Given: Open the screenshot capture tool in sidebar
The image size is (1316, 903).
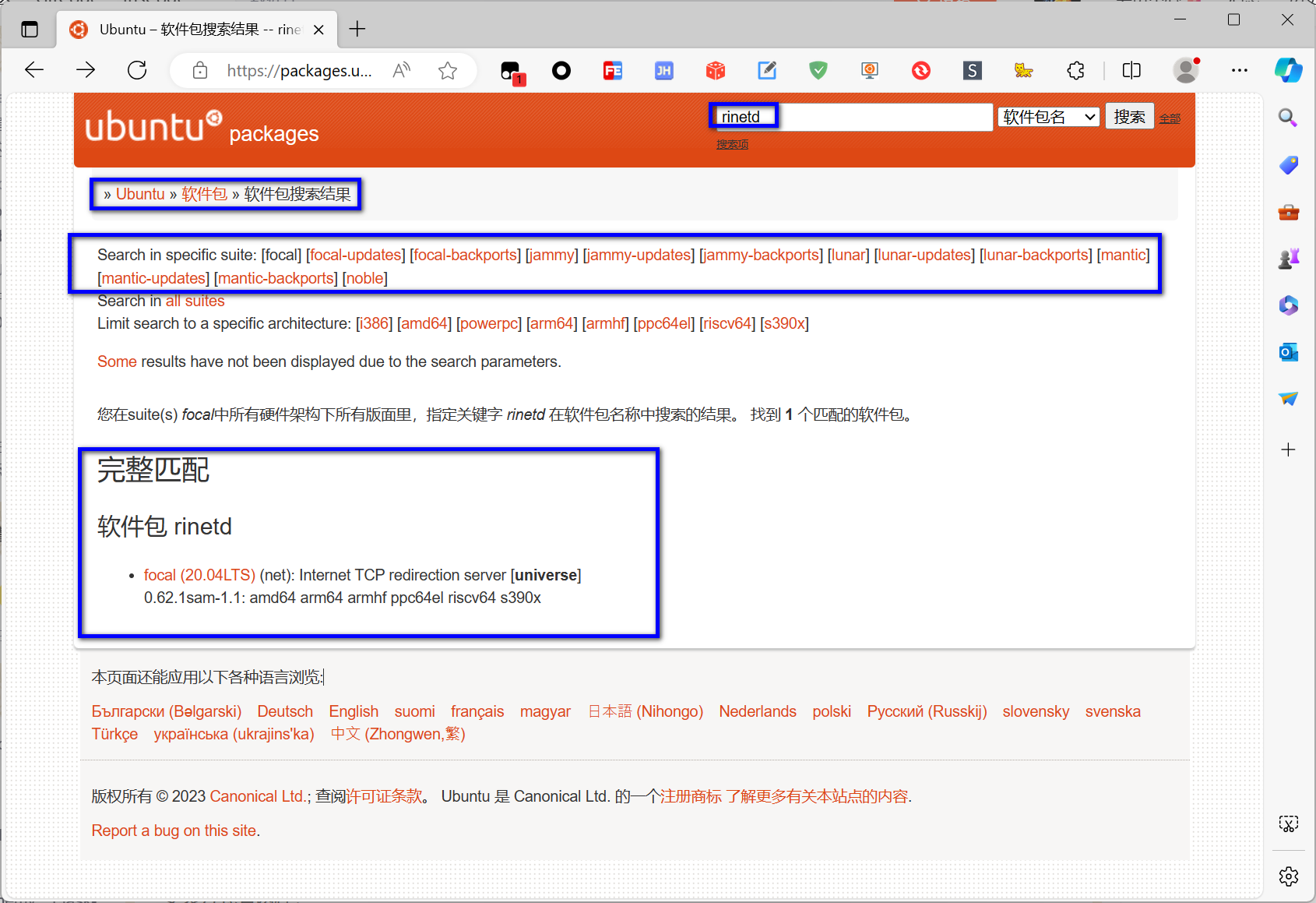Looking at the screenshot, I should pos(1288,824).
